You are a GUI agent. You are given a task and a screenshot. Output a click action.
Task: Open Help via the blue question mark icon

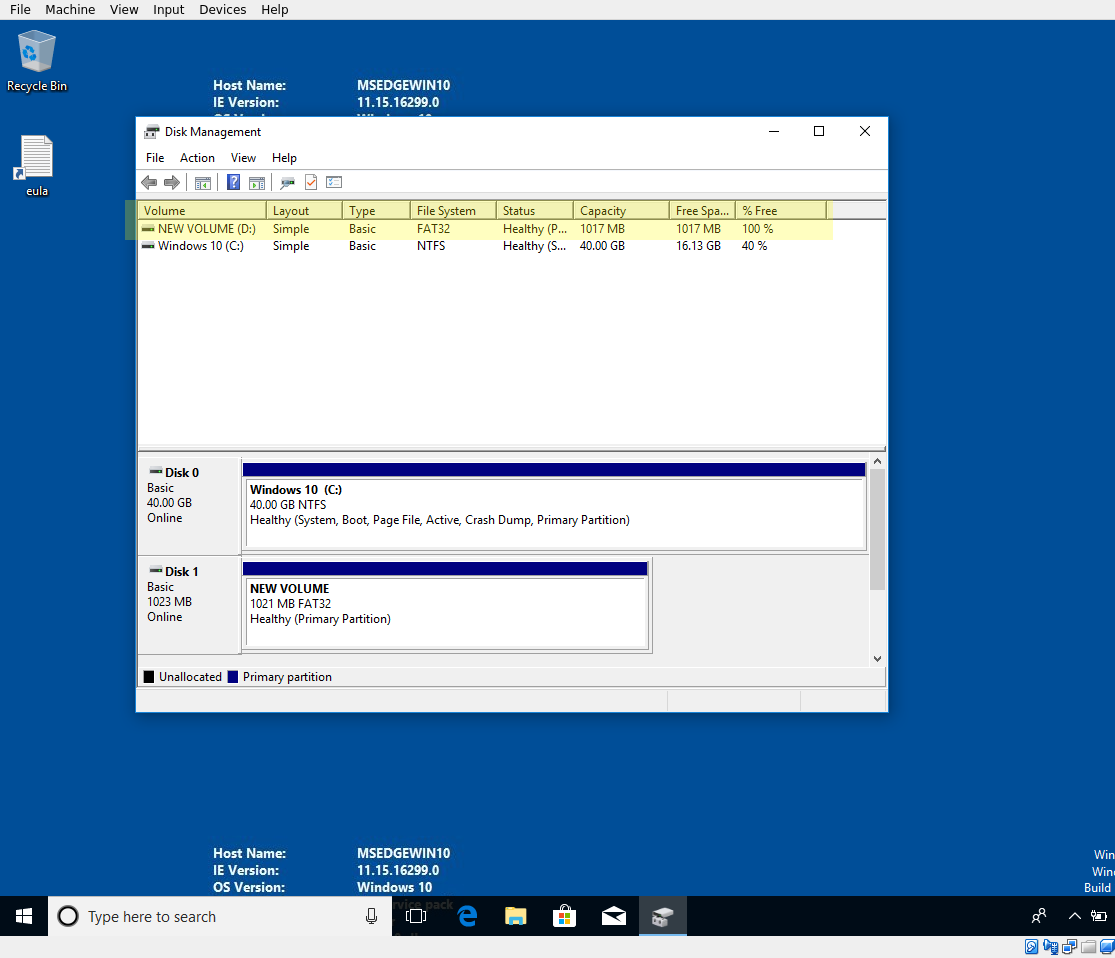click(x=233, y=183)
